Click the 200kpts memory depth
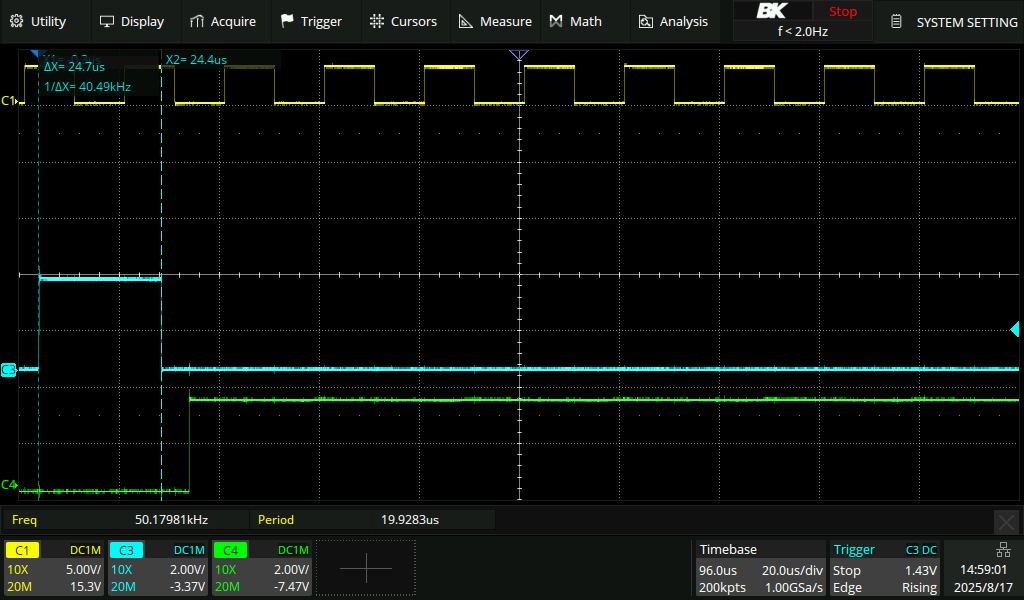 pyautogui.click(x=722, y=588)
